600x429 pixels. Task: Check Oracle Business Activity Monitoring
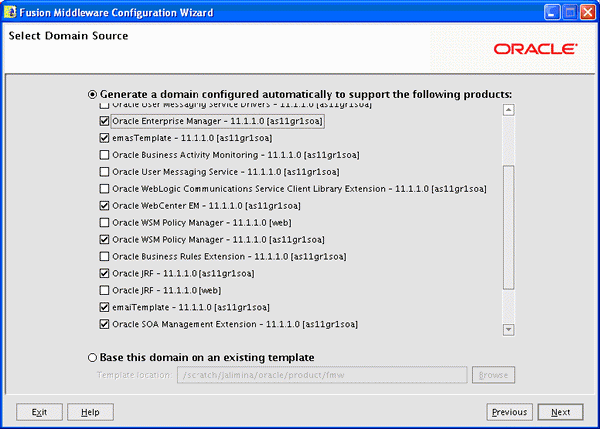(x=104, y=155)
